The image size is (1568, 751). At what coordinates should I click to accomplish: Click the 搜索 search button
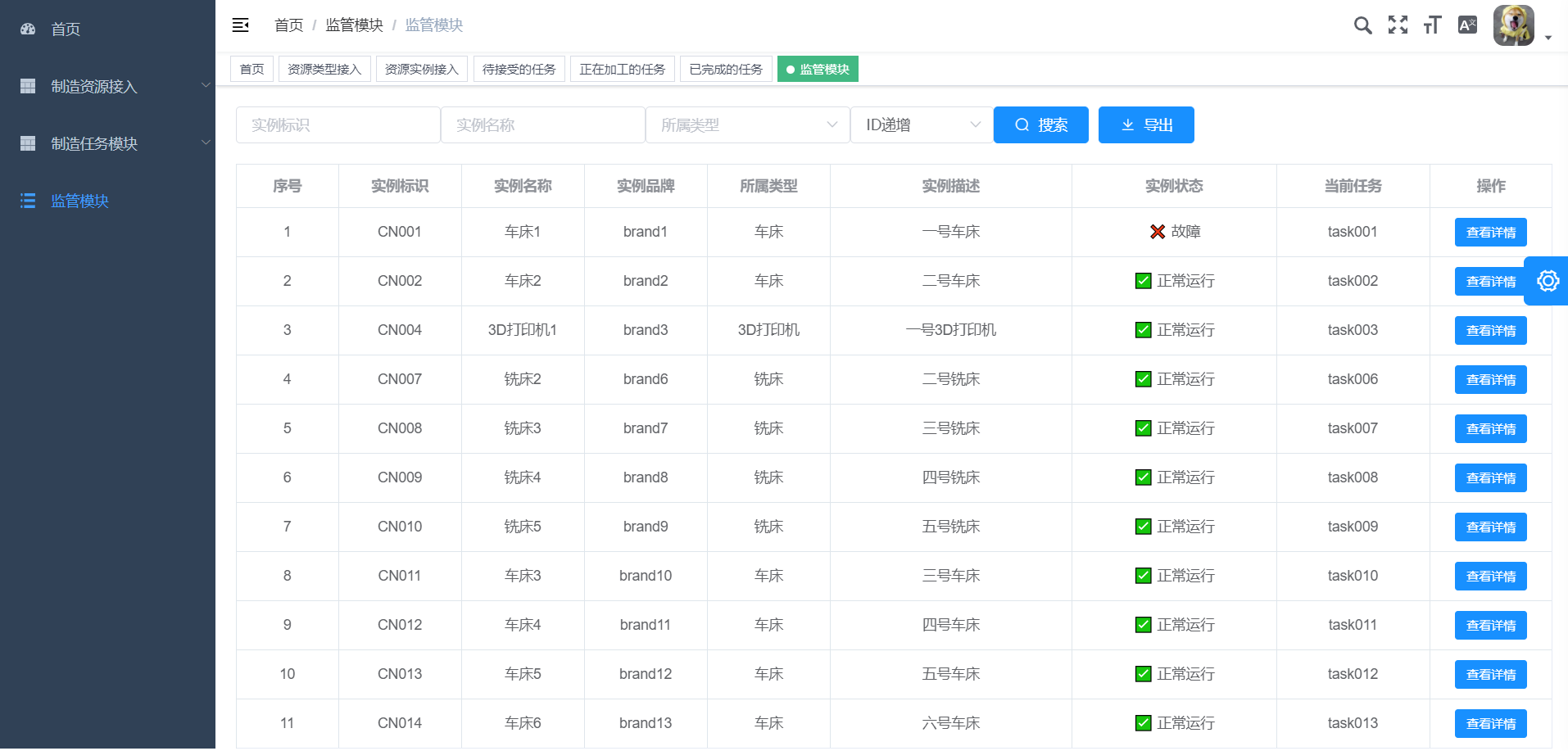click(1040, 125)
